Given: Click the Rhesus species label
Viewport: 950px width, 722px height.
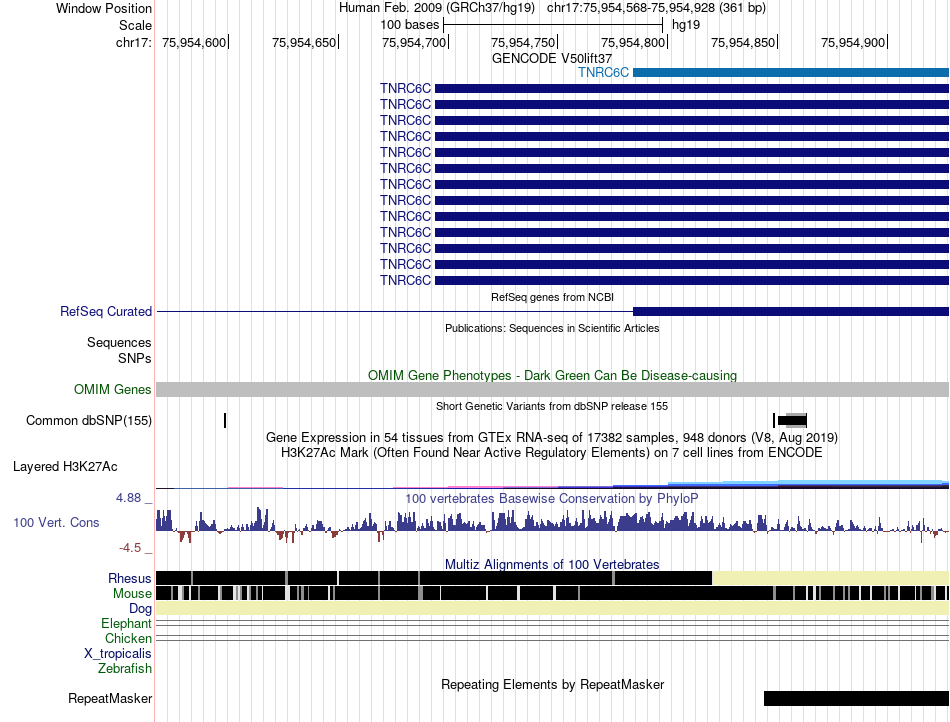Looking at the screenshot, I should tap(130, 578).
